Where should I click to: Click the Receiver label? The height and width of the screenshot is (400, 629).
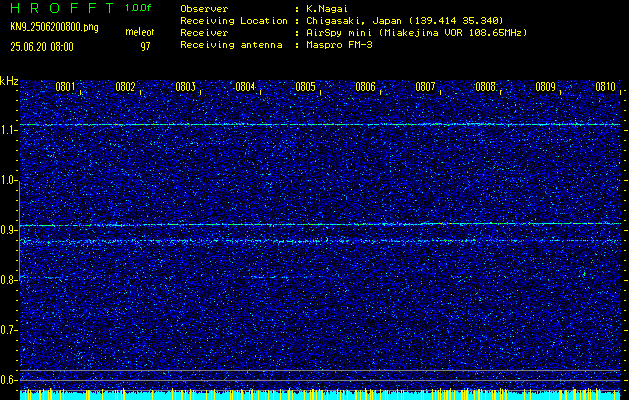pos(204,32)
